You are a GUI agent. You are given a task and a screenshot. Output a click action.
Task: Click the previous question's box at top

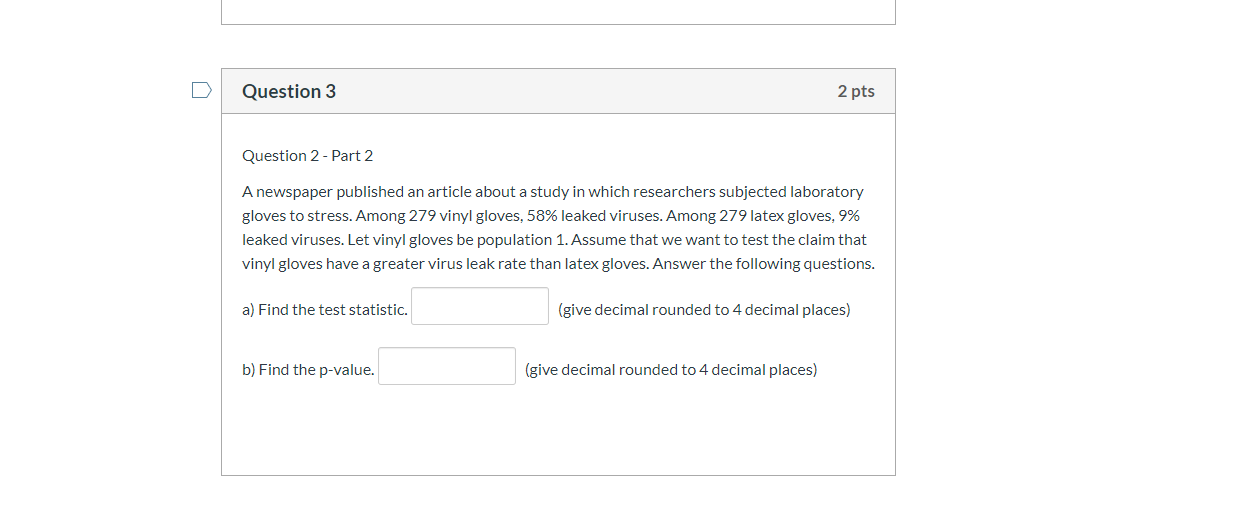pos(558,12)
